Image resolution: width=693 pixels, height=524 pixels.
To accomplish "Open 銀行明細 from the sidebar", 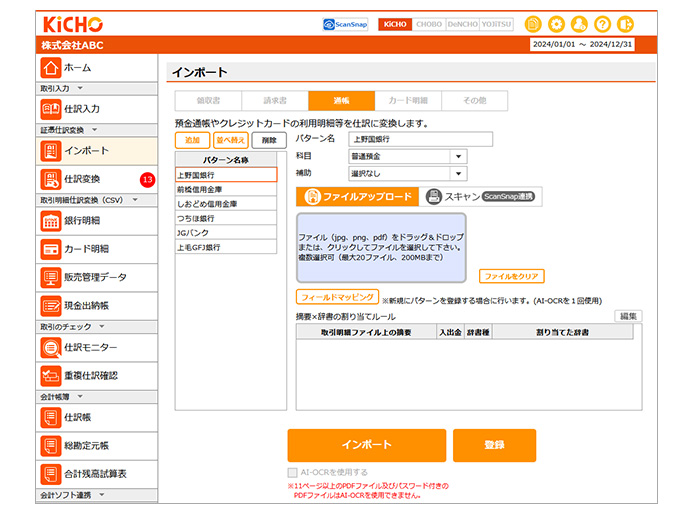I will pyautogui.click(x=80, y=220).
